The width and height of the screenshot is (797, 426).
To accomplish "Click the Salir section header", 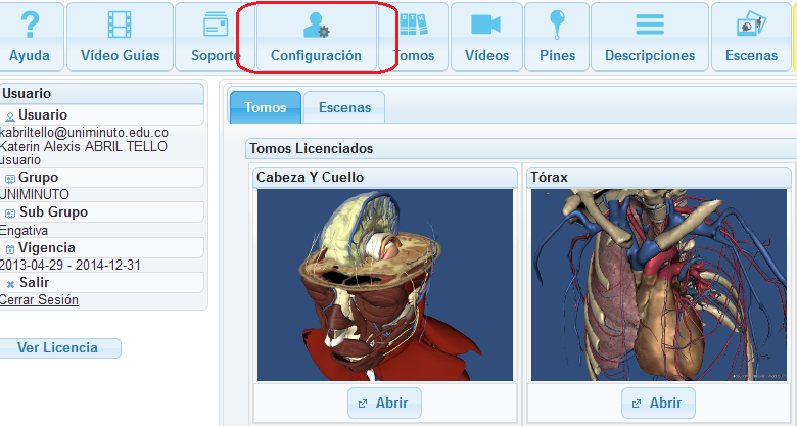I will tap(101, 282).
